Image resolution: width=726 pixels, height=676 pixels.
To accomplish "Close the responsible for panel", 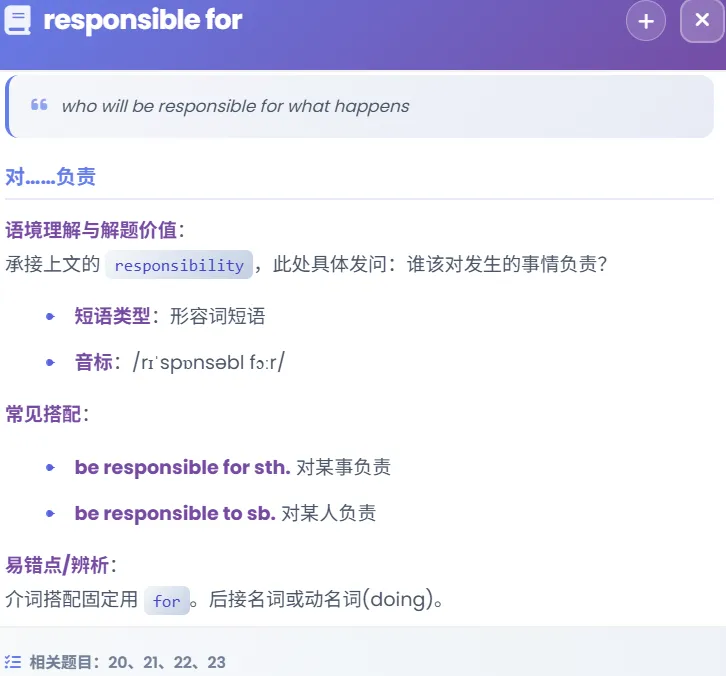I will pos(702,20).
